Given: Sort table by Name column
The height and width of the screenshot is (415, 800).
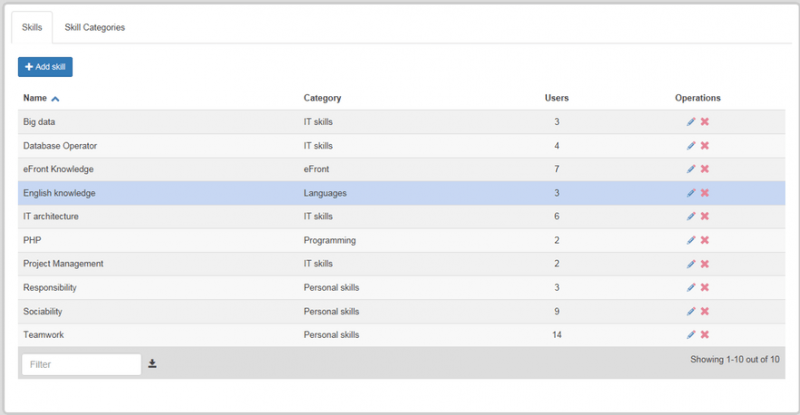Looking at the screenshot, I should pos(35,98).
